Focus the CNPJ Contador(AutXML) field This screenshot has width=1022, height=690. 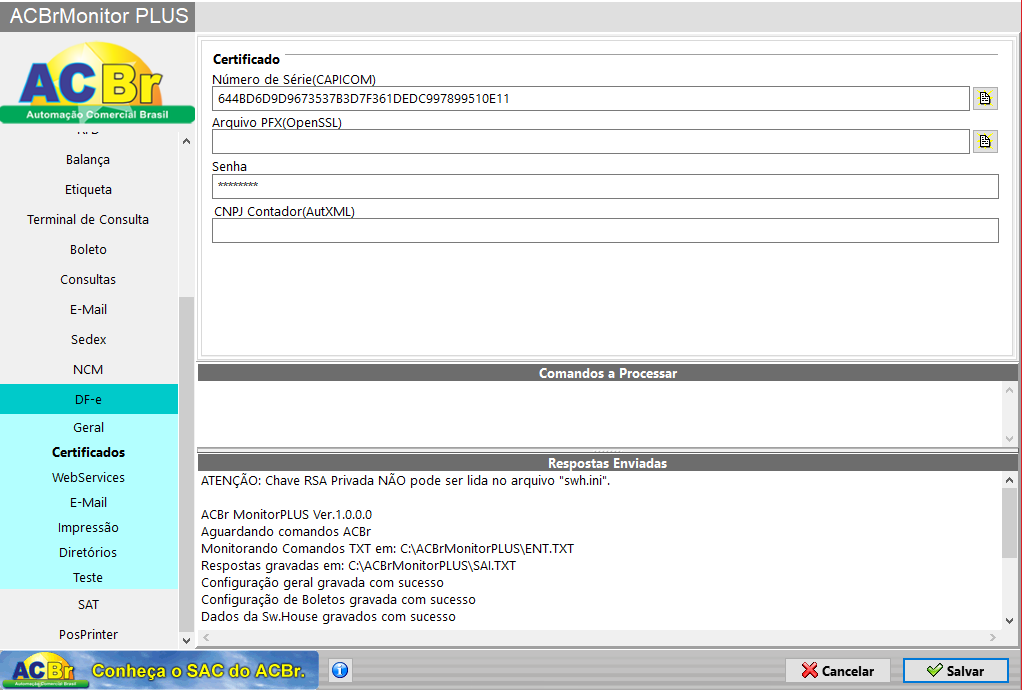tap(605, 231)
